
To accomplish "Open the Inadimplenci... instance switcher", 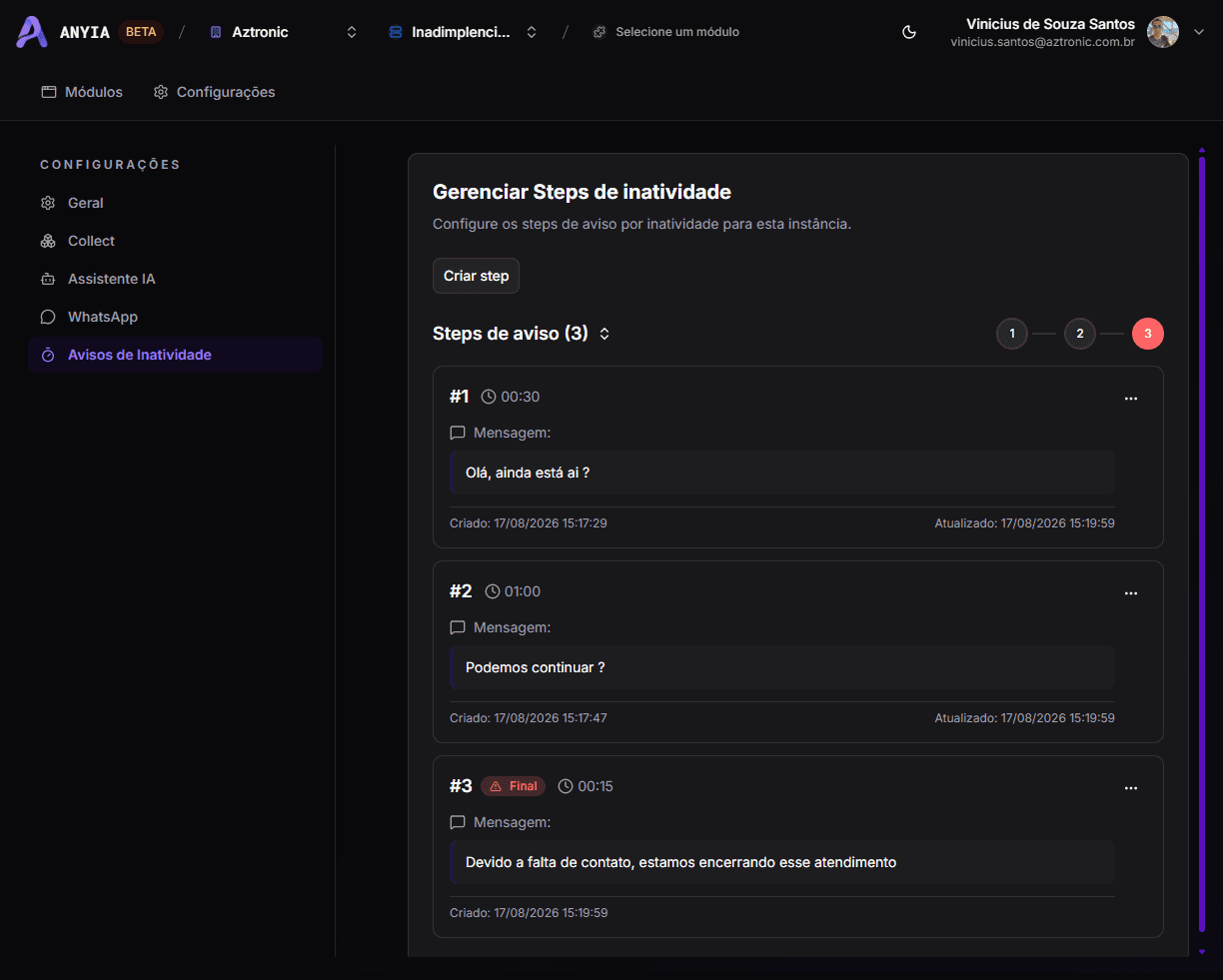I will coord(463,32).
